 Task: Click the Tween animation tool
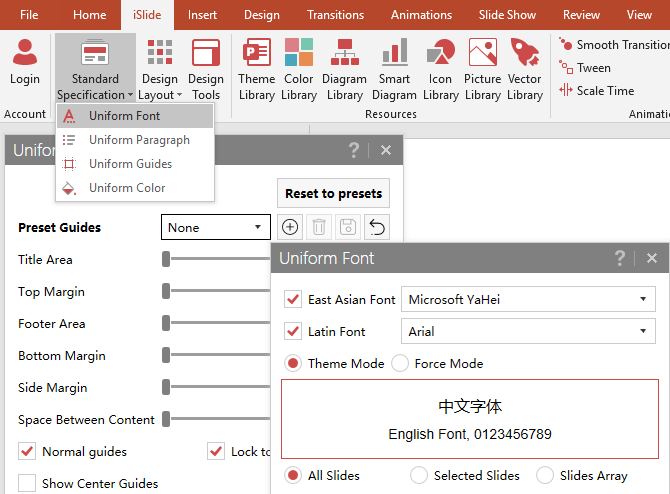pyautogui.click(x=585, y=68)
